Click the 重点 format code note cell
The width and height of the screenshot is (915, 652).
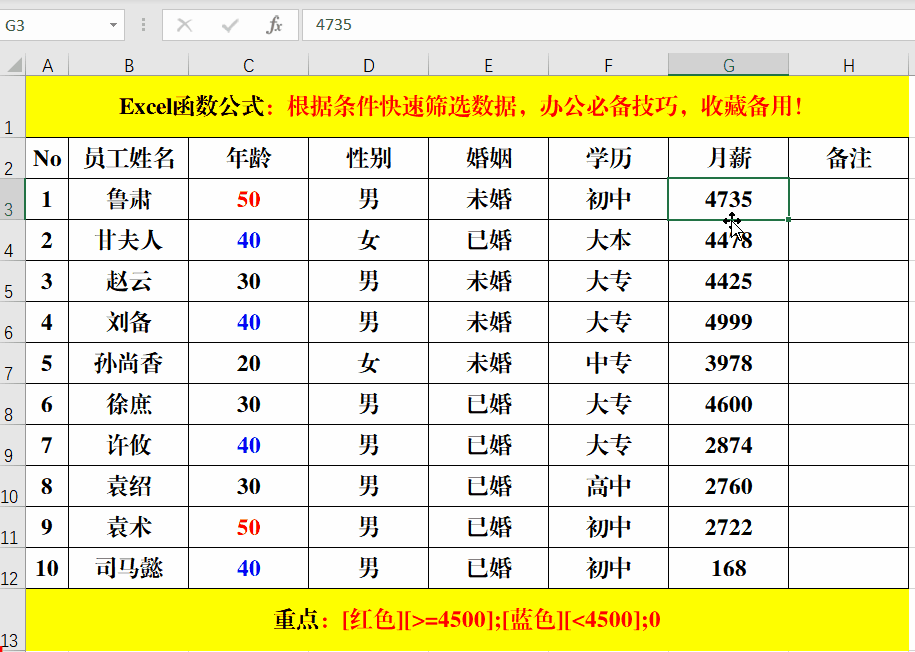point(467,620)
